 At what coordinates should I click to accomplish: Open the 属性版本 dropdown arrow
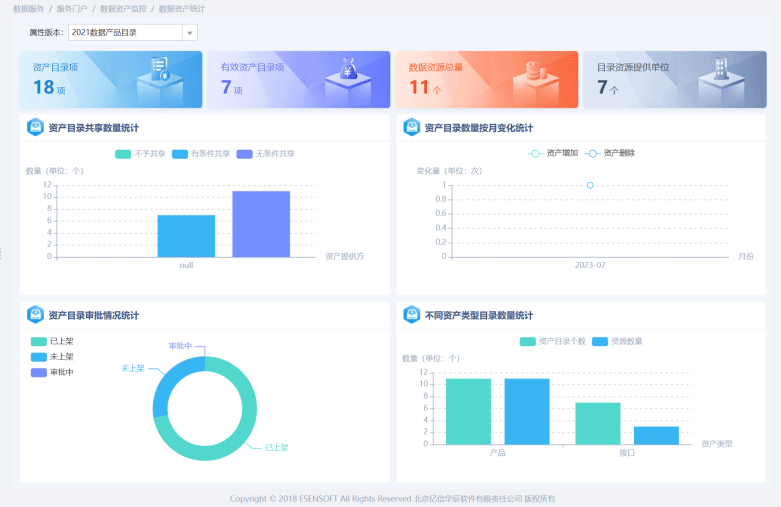point(189,33)
